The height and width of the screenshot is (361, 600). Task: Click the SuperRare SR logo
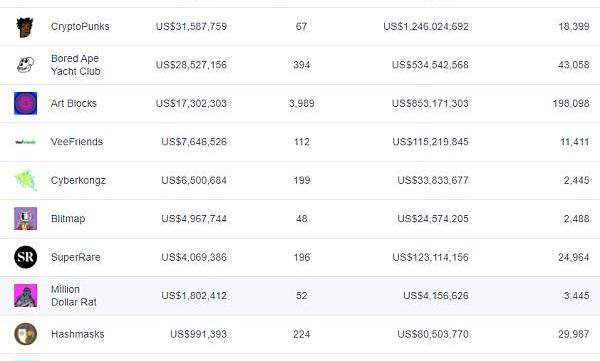[26, 257]
